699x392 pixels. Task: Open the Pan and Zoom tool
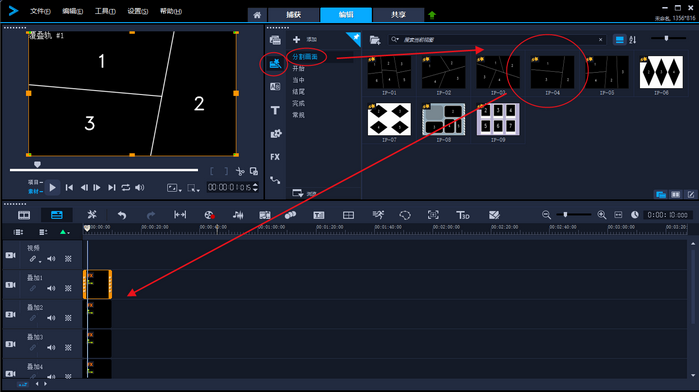433,215
